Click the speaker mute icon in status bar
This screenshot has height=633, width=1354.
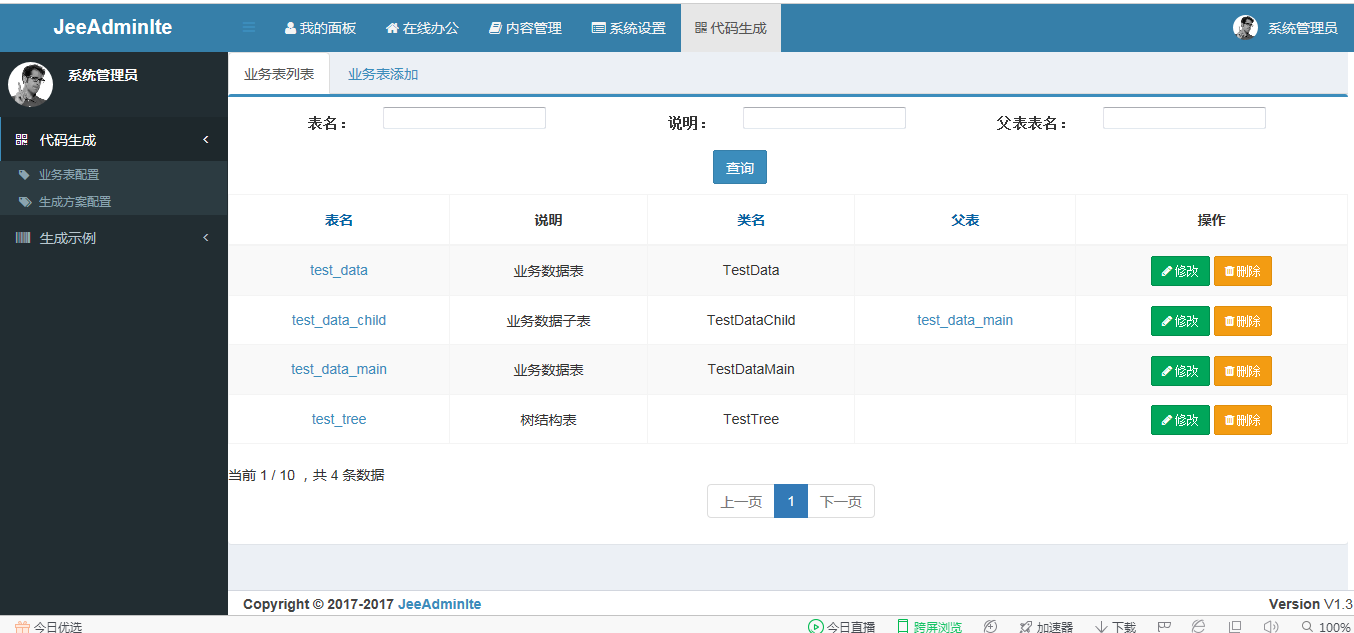point(1271,627)
